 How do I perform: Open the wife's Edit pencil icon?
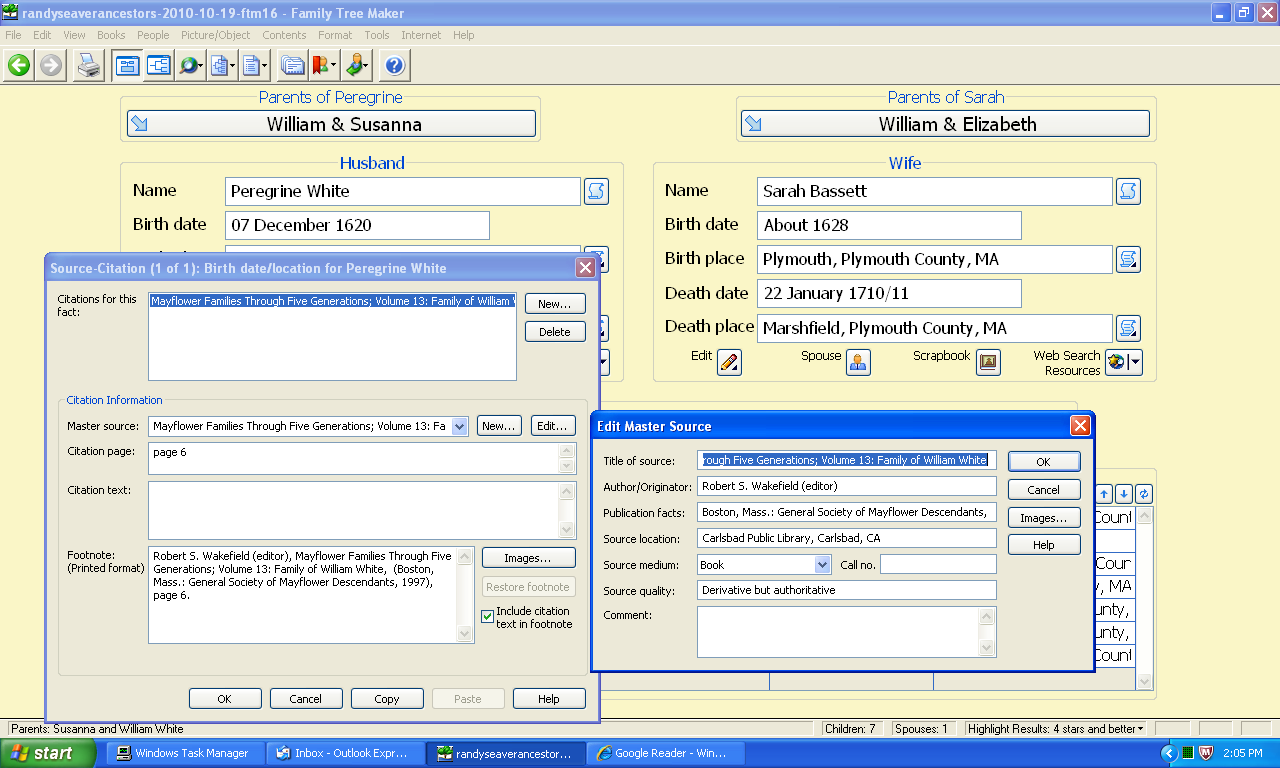(729, 362)
